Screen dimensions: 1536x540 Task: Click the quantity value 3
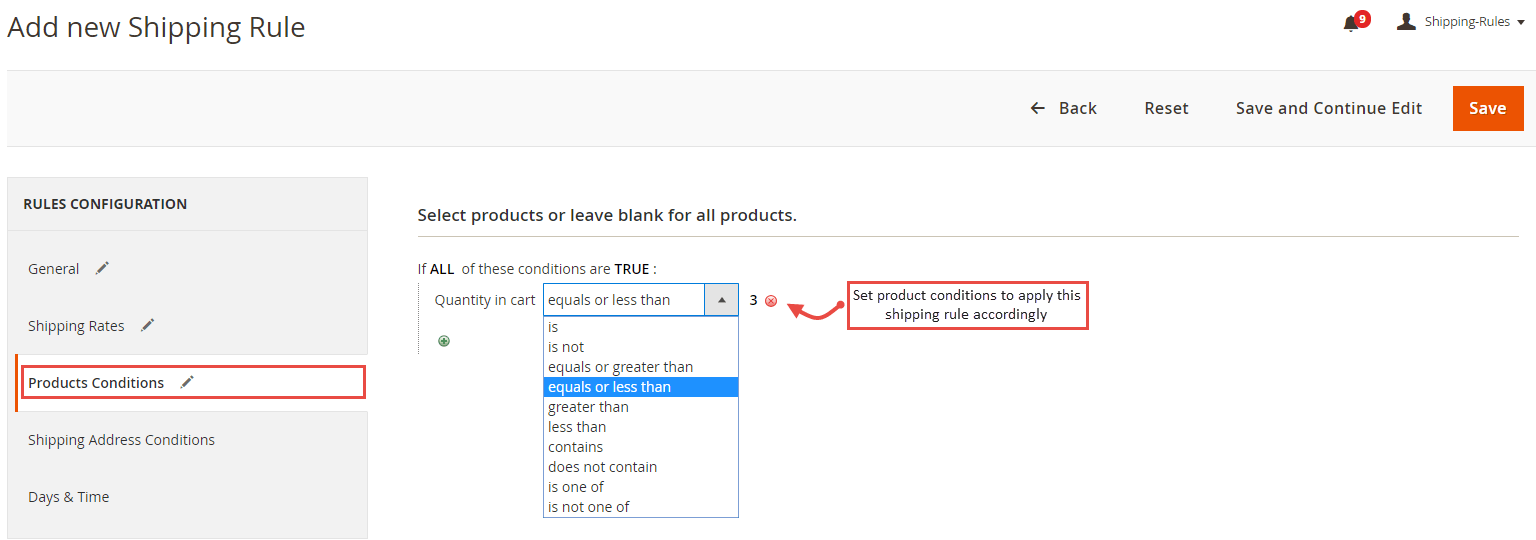753,300
